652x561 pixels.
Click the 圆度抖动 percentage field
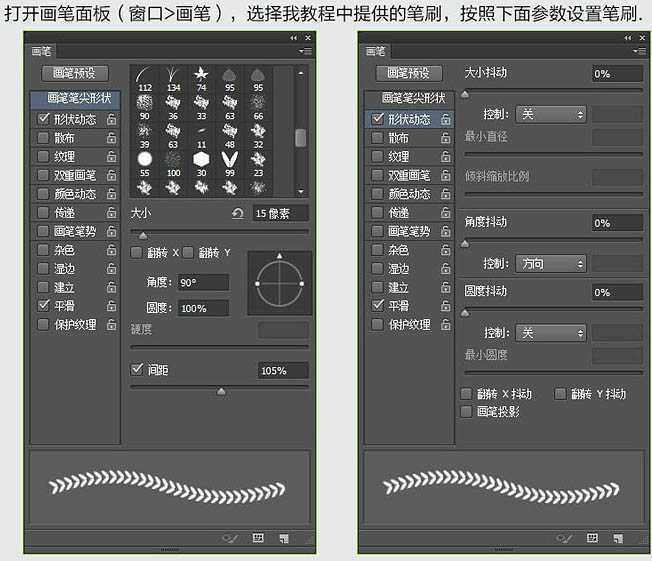[x=617, y=292]
